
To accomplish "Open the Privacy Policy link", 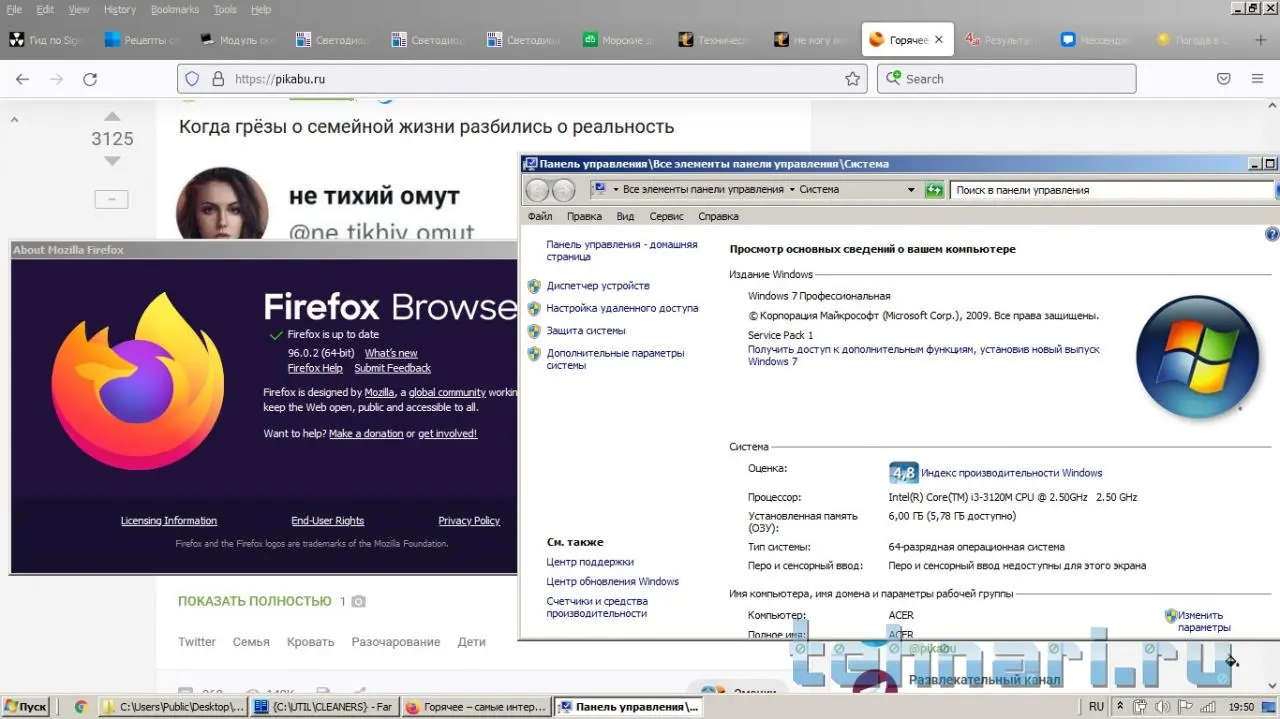I will [469, 521].
